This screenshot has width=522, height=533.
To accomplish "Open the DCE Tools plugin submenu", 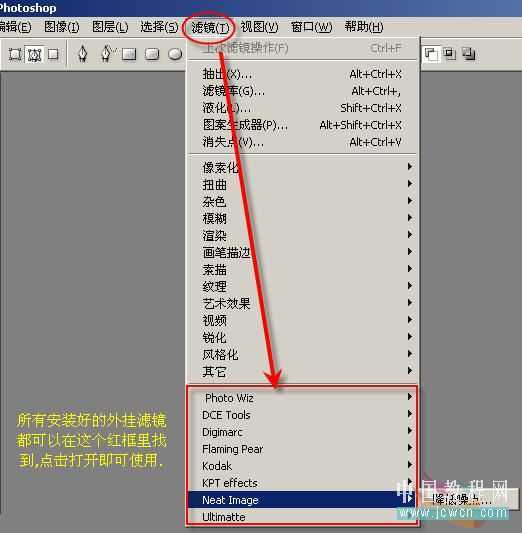I will 302,415.
